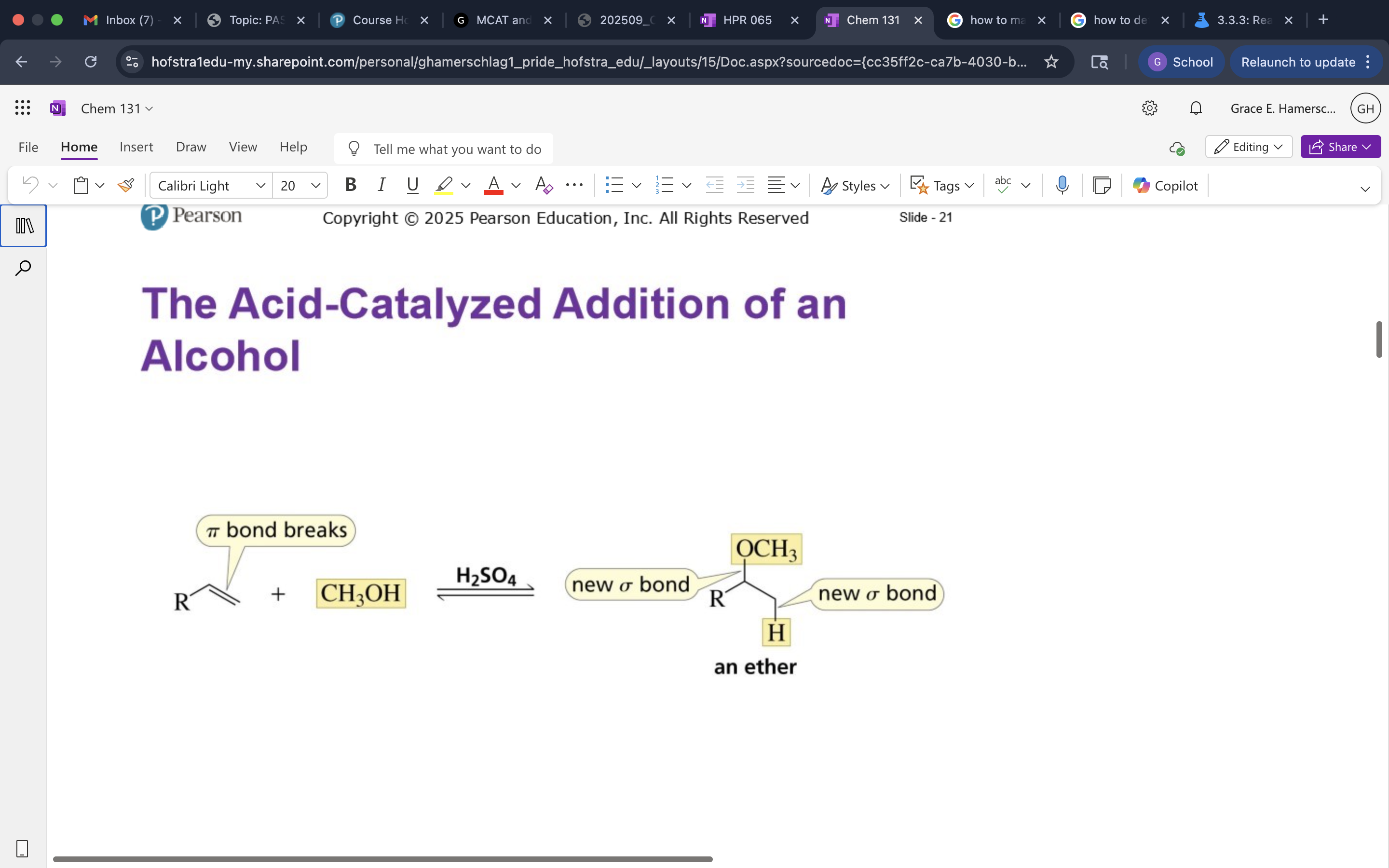The height and width of the screenshot is (868, 1389).
Task: Start dictation with the microphone icon
Action: 1061,185
